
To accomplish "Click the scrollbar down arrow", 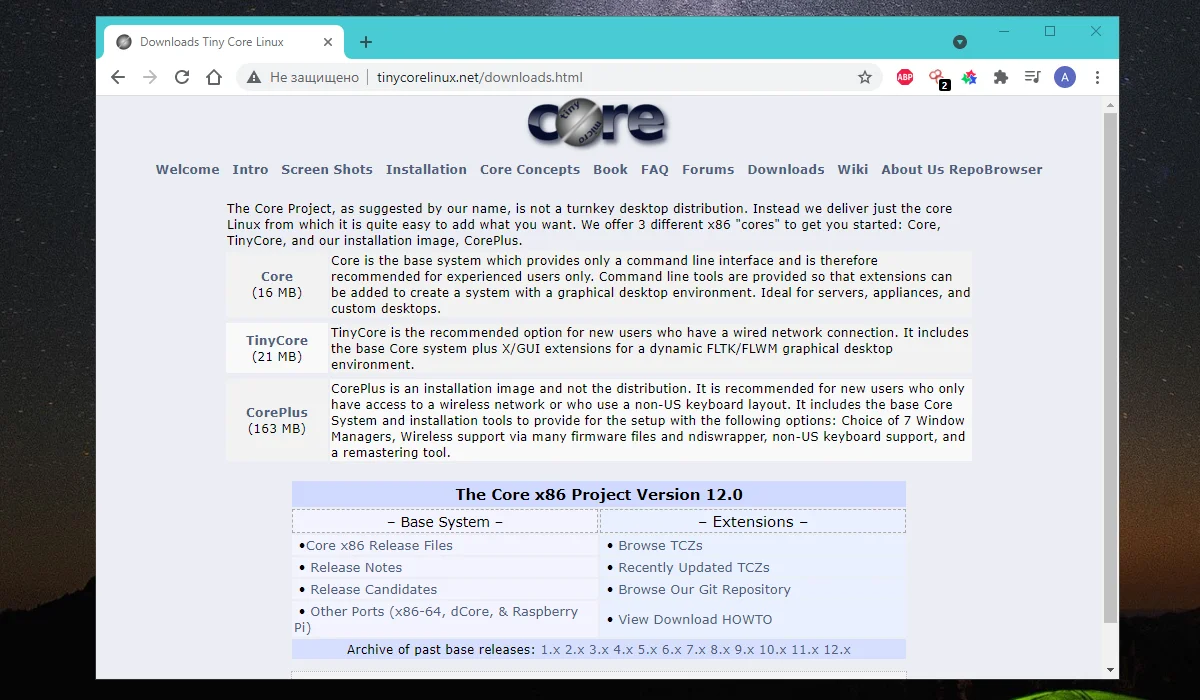I will click(1110, 669).
